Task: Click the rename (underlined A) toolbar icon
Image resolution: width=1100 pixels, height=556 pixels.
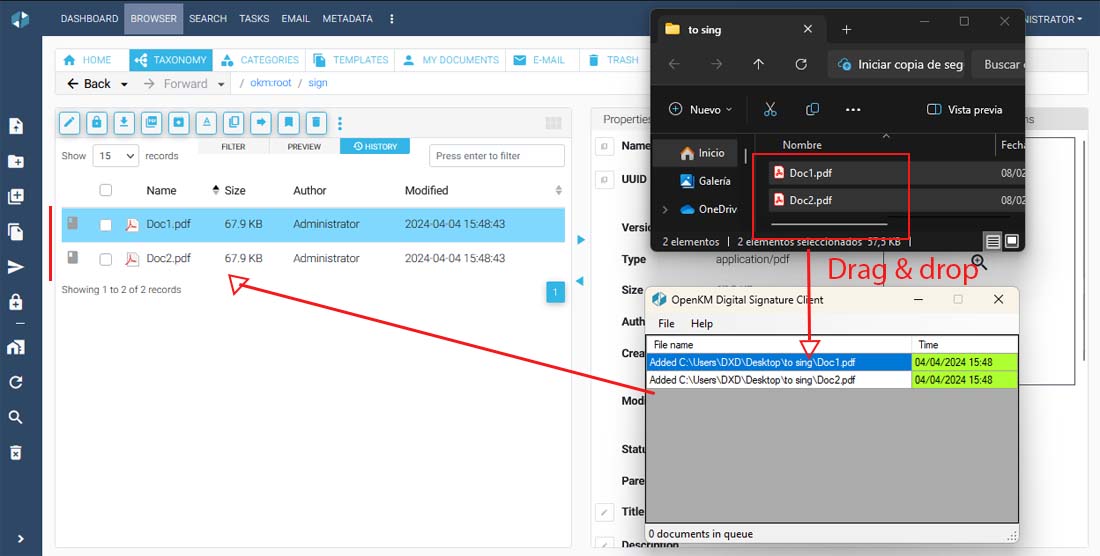Action: (x=206, y=123)
